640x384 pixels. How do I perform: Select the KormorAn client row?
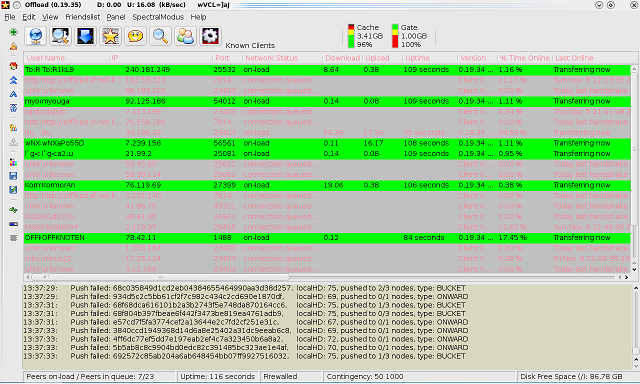(327, 185)
